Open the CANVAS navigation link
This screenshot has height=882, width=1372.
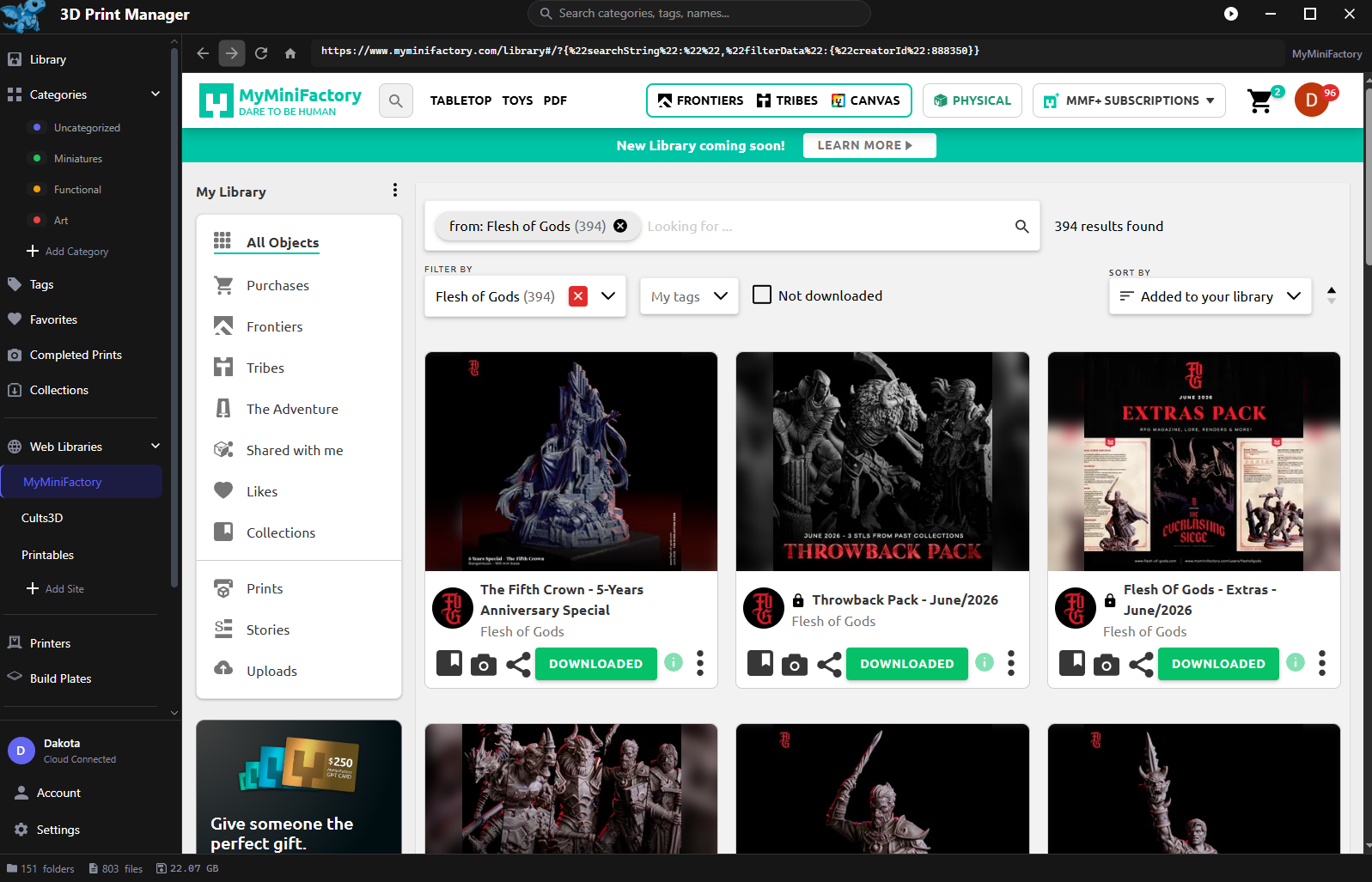865,100
